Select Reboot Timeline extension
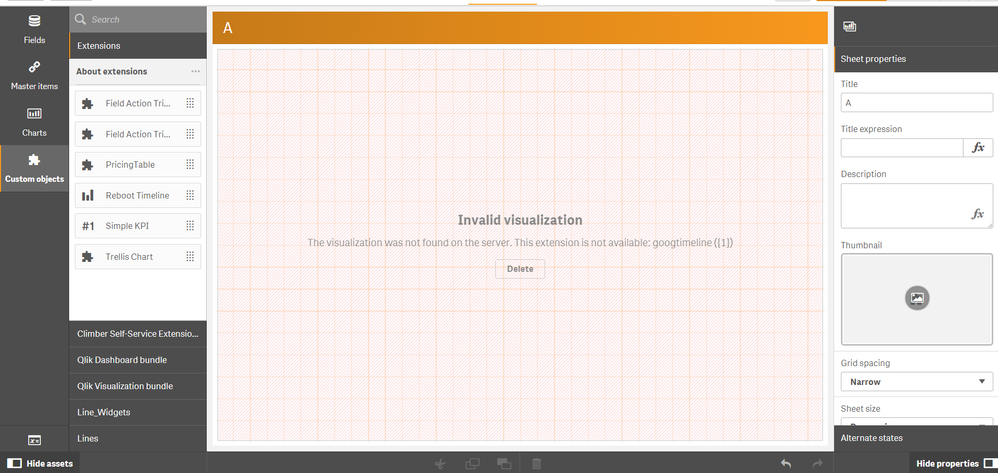998x473 pixels. coord(138,195)
